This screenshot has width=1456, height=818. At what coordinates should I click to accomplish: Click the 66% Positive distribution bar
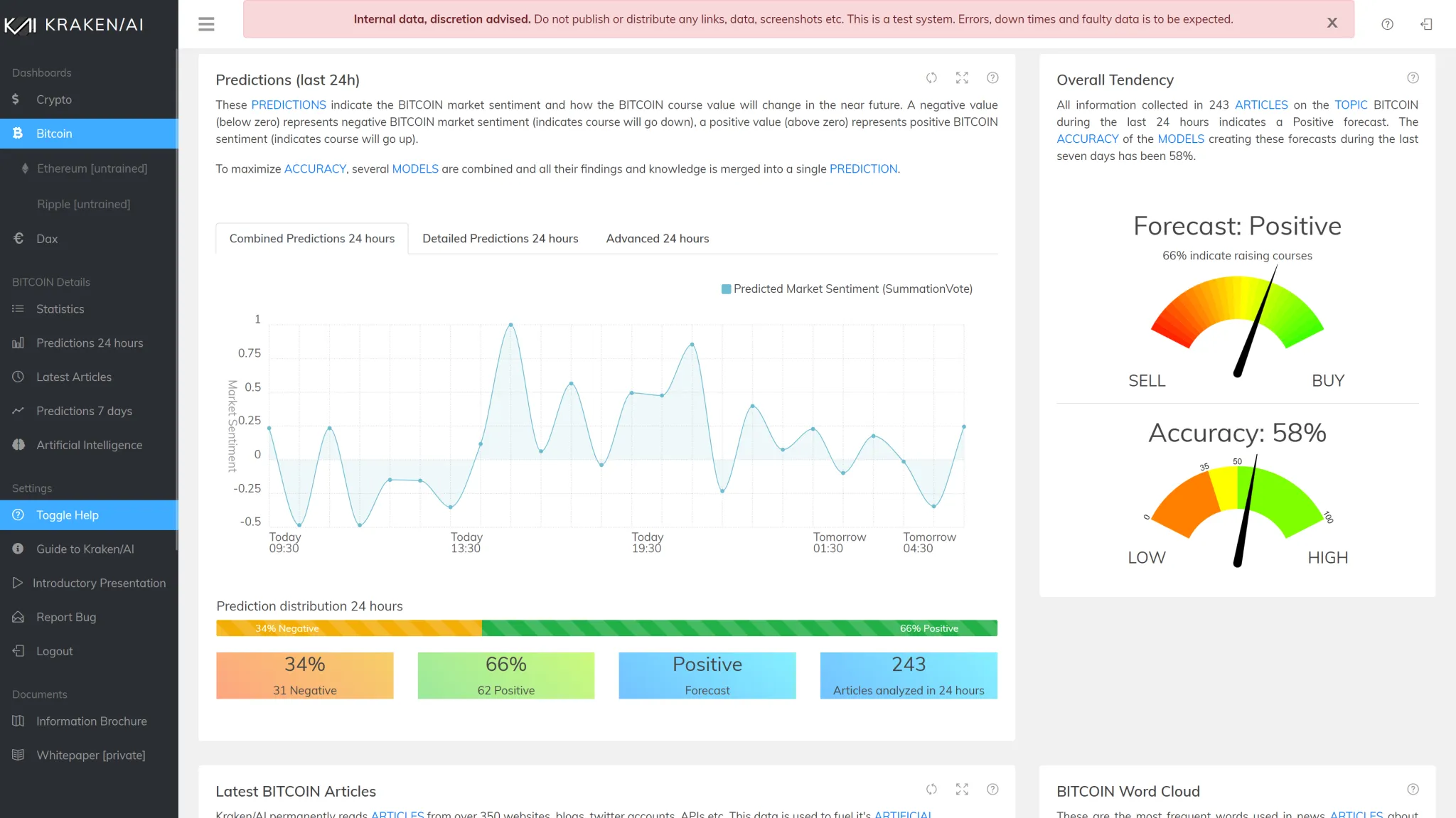point(739,628)
